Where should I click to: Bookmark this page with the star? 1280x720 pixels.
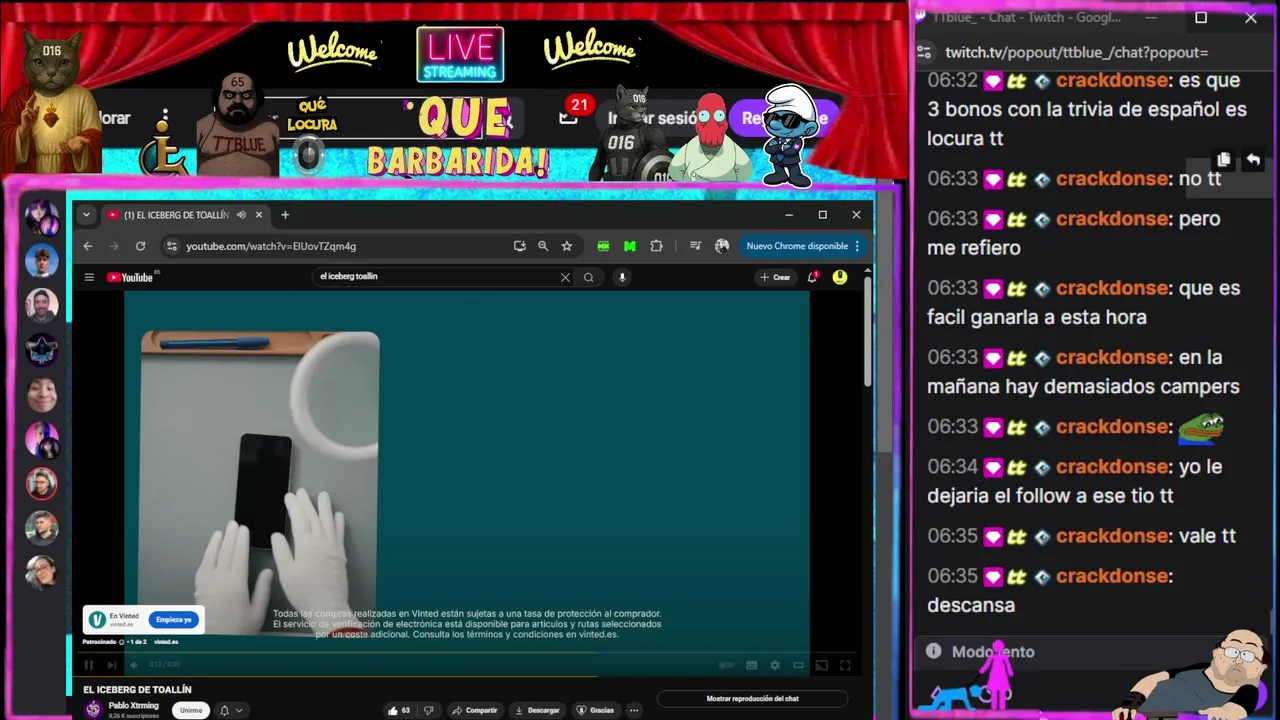[567, 246]
